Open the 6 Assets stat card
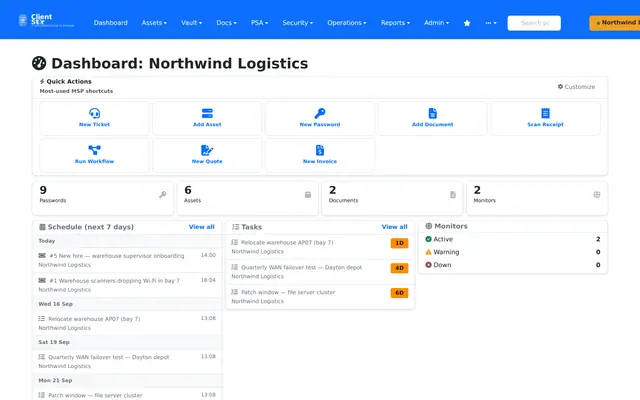The height and width of the screenshot is (400, 640). tap(248, 198)
